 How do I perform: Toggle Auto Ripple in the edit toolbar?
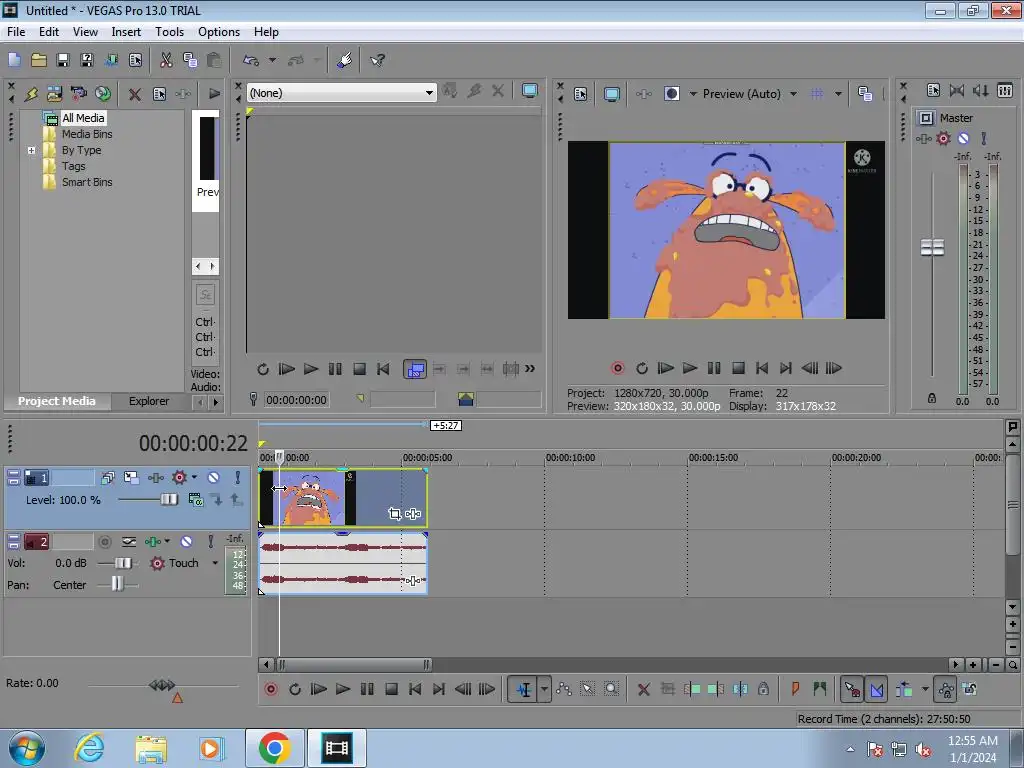pos(904,689)
